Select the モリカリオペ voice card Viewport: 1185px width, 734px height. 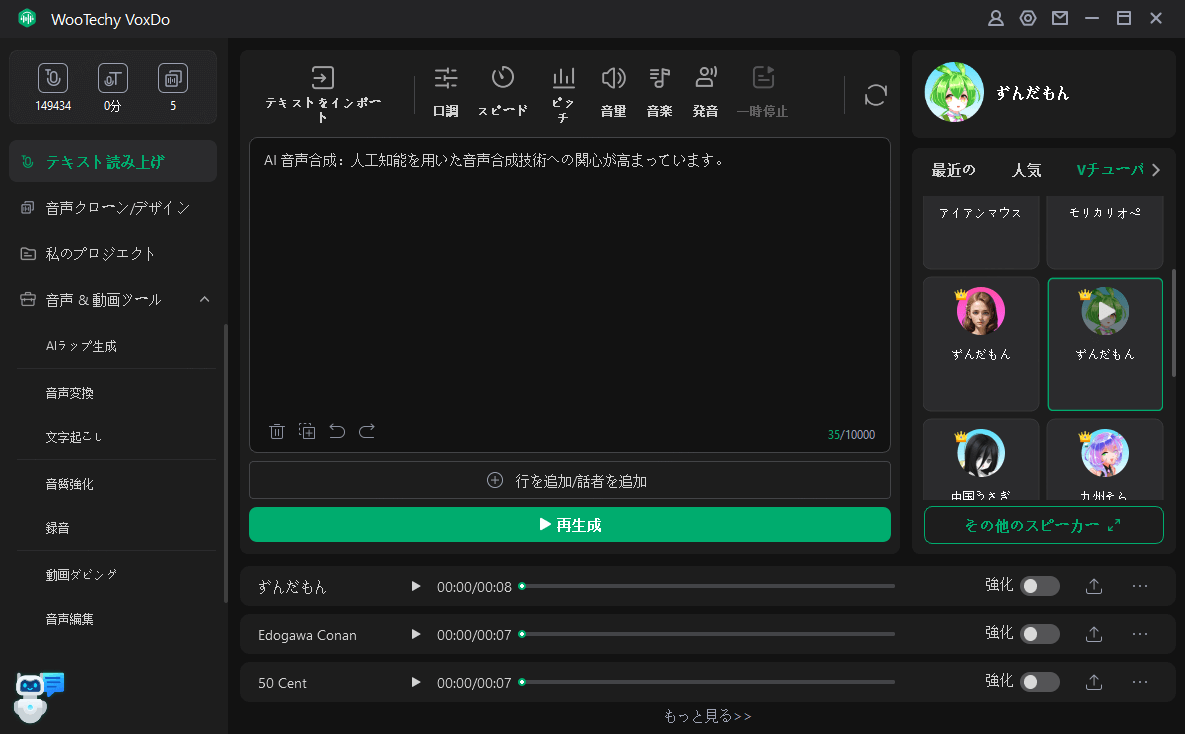click(1105, 231)
